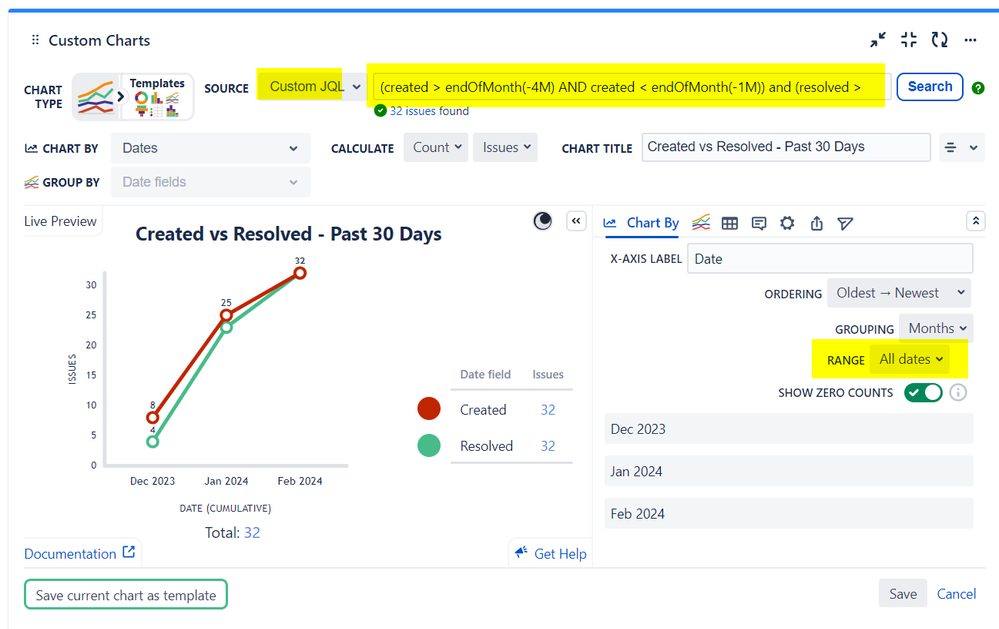Screen dimensions: 999x629
Task: Click the Search button
Action: pyautogui.click(x=930, y=87)
